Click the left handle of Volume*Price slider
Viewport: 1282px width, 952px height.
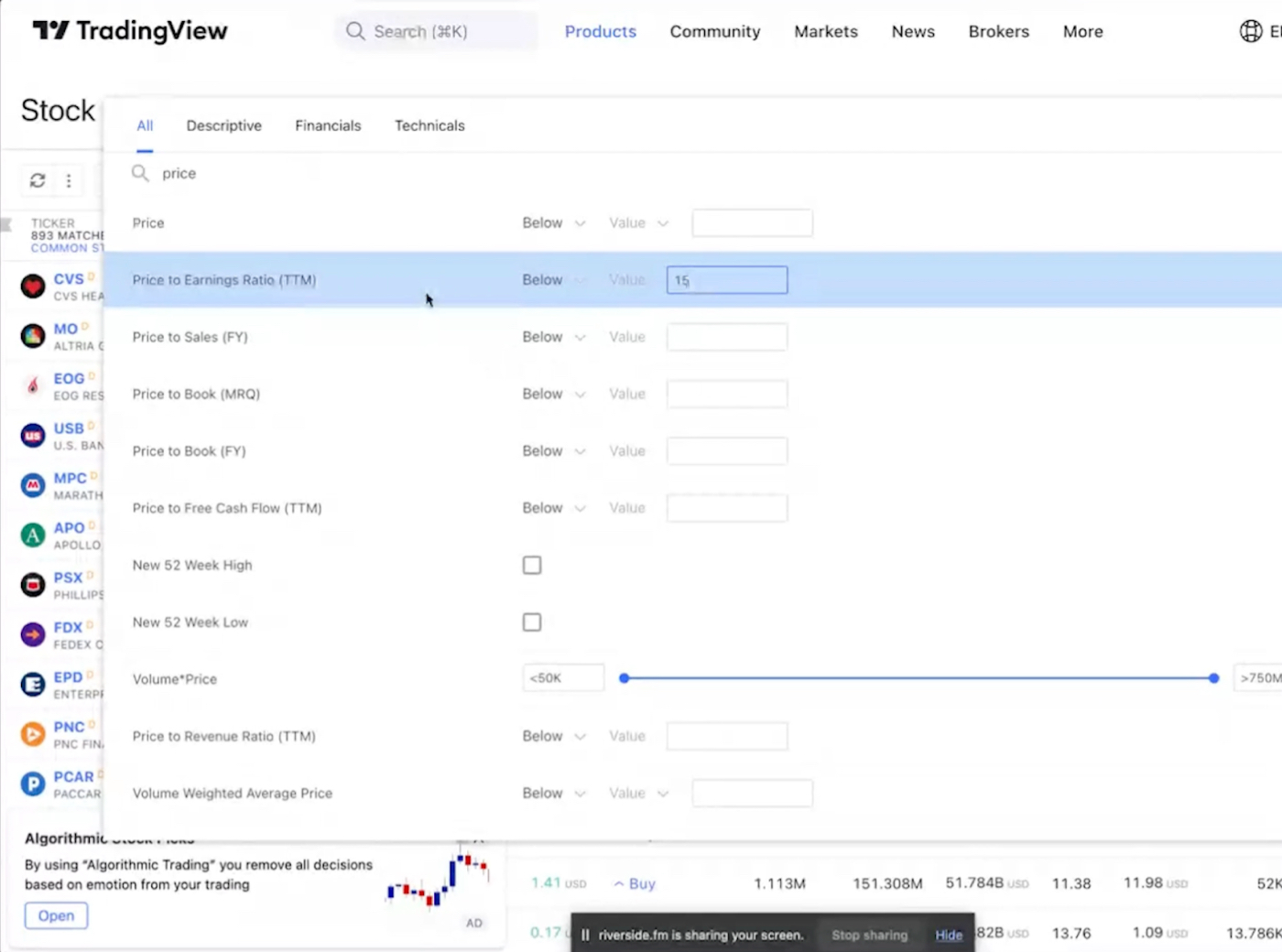(x=625, y=678)
